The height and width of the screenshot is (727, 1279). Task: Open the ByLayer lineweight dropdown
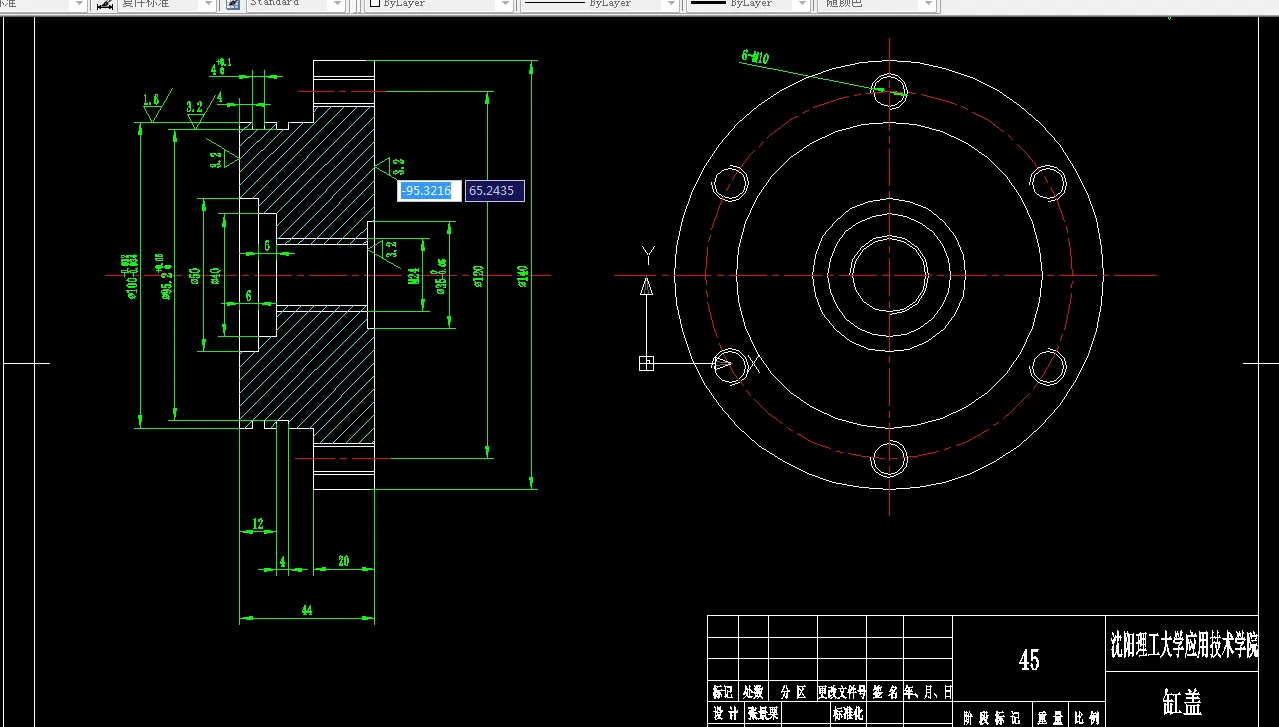coord(801,4)
